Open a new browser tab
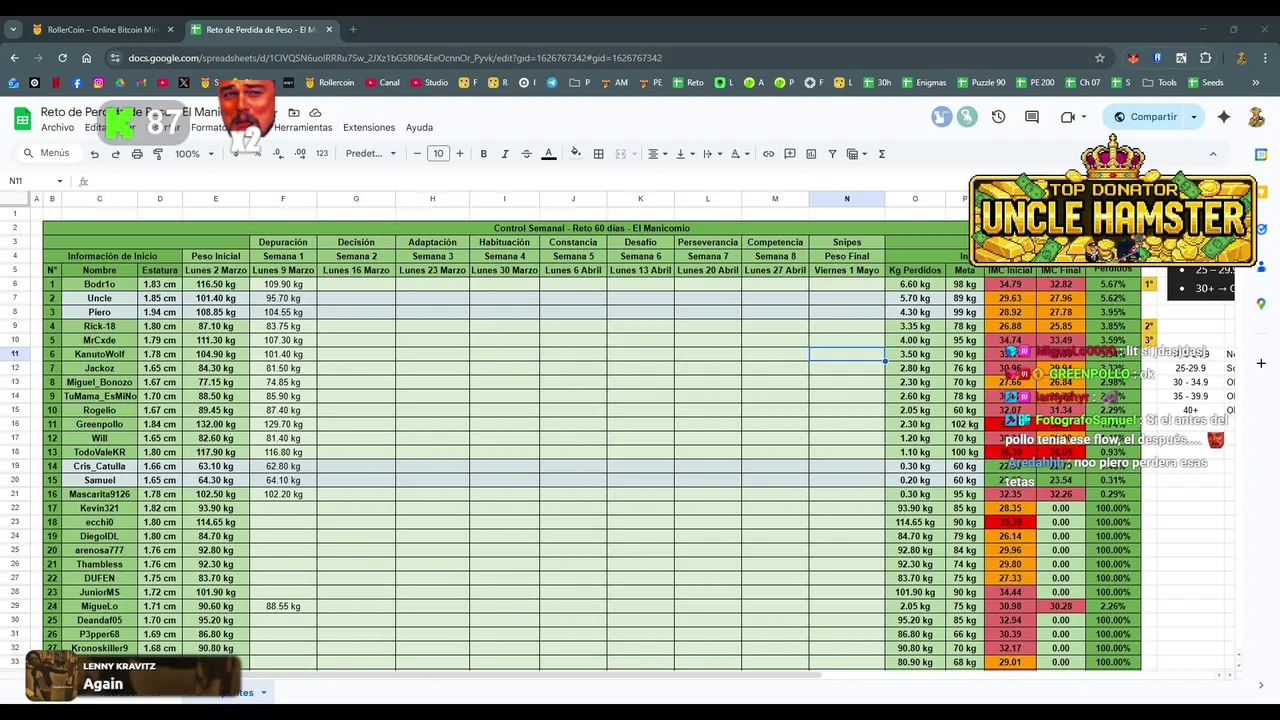This screenshot has height=720, width=1280. coord(353,29)
